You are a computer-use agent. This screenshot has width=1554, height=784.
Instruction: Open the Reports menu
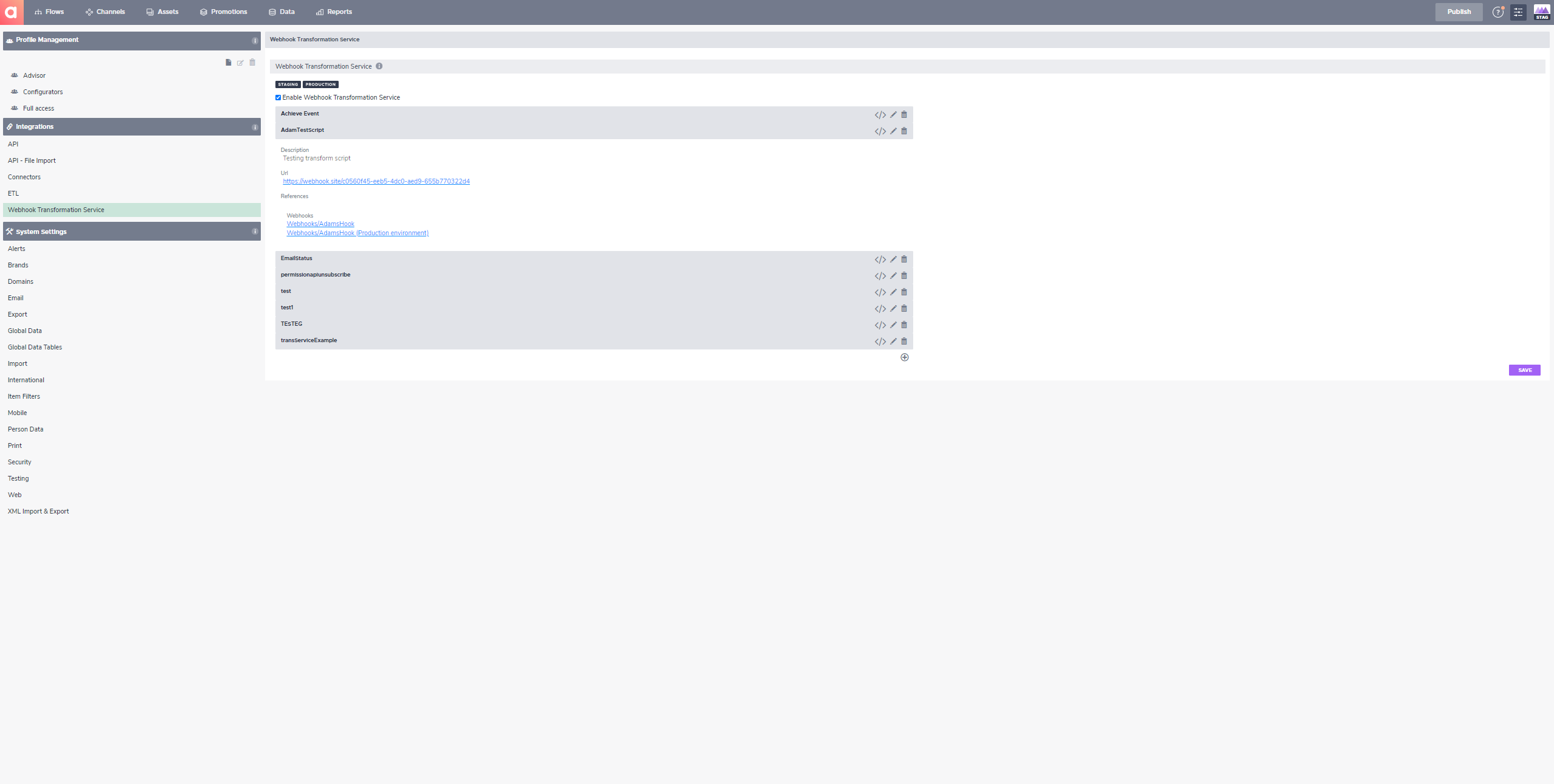coord(334,12)
